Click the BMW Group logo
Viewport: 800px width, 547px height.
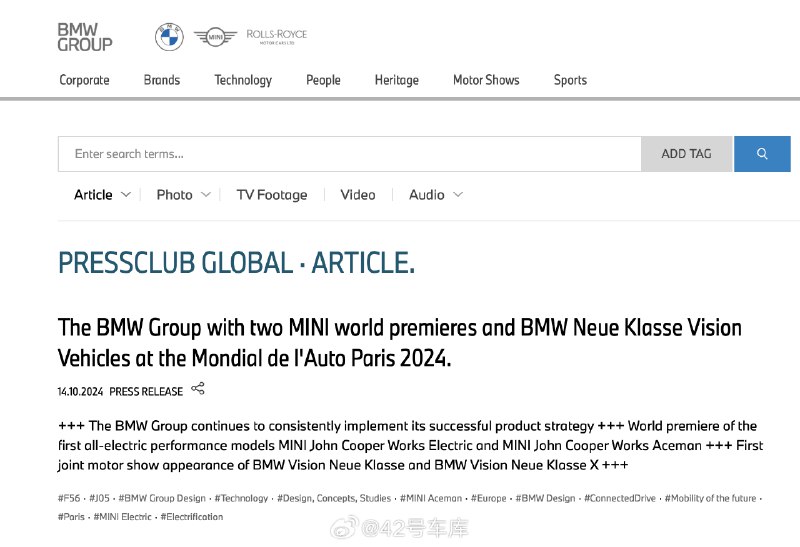(x=85, y=37)
